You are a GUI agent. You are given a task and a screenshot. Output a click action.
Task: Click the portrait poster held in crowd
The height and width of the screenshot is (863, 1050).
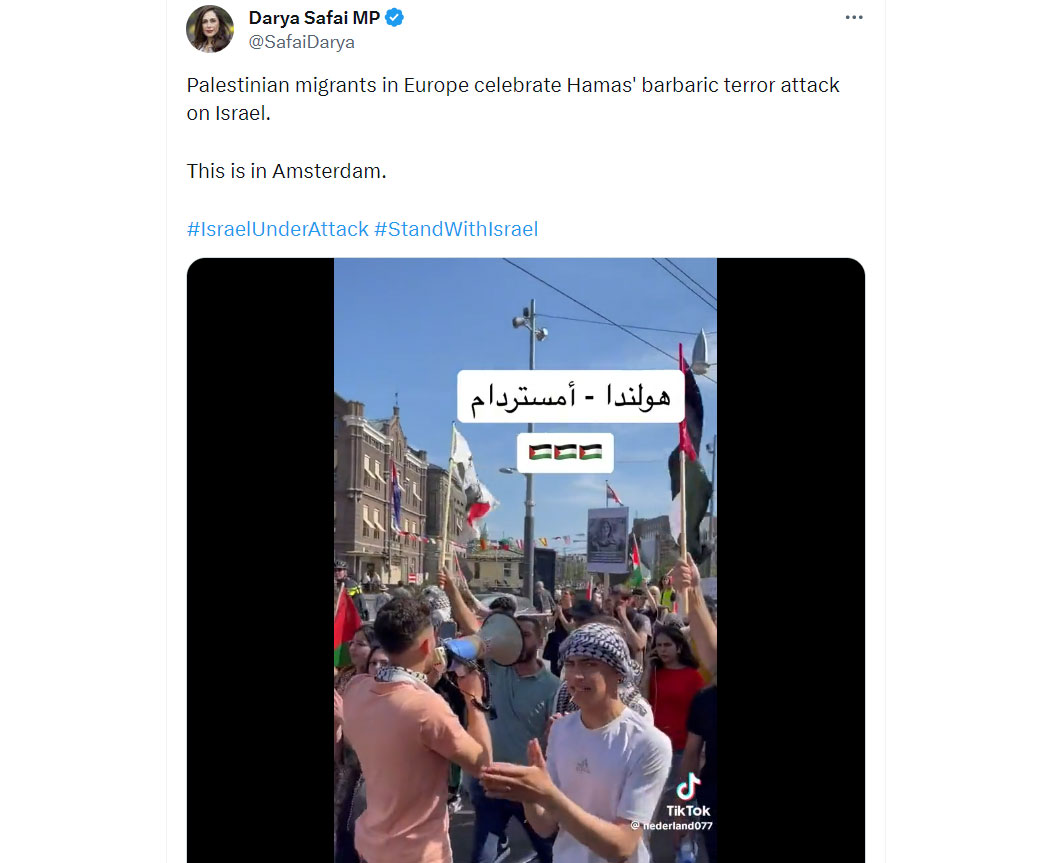click(x=607, y=540)
